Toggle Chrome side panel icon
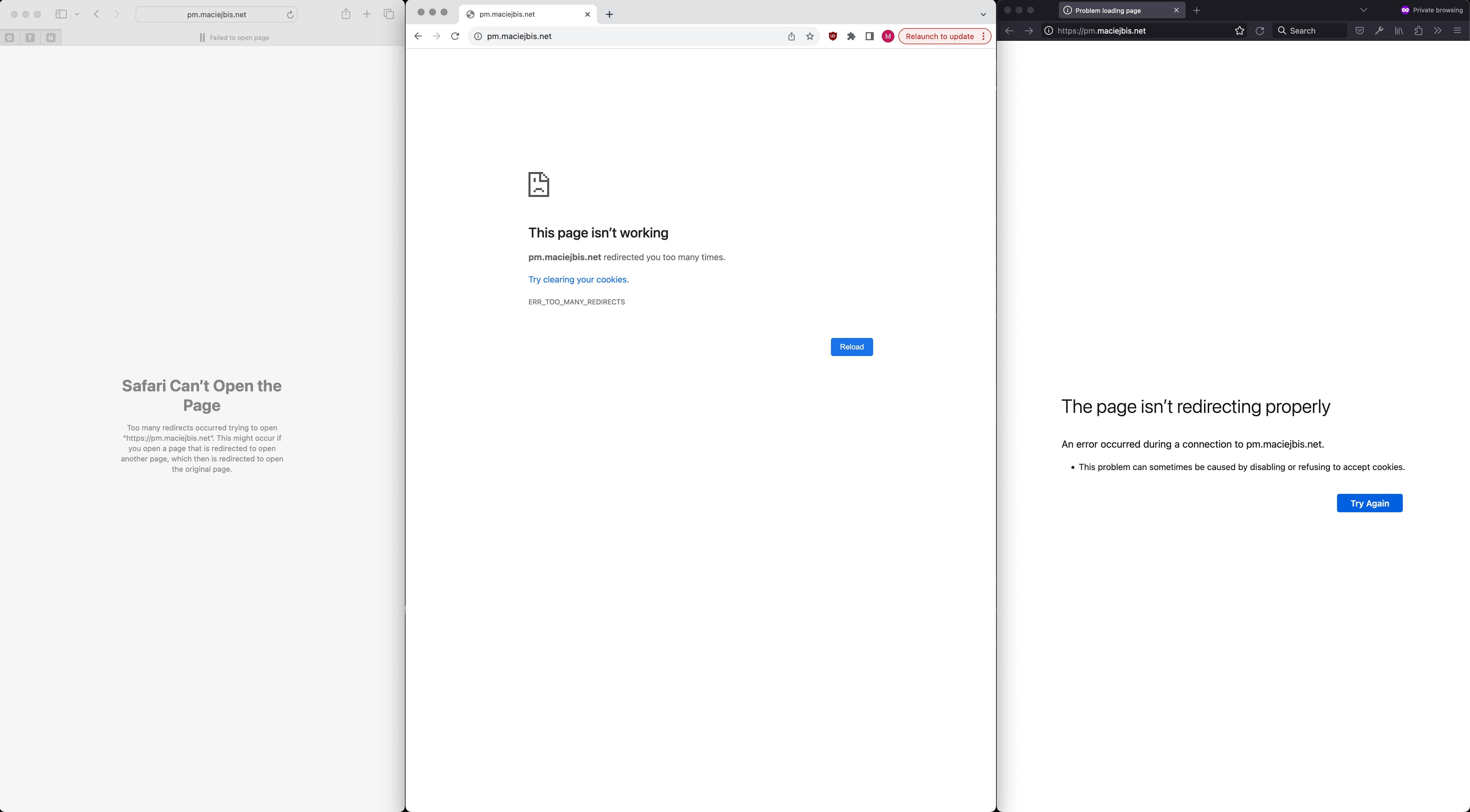This screenshot has height=812, width=1470. pyautogui.click(x=869, y=36)
